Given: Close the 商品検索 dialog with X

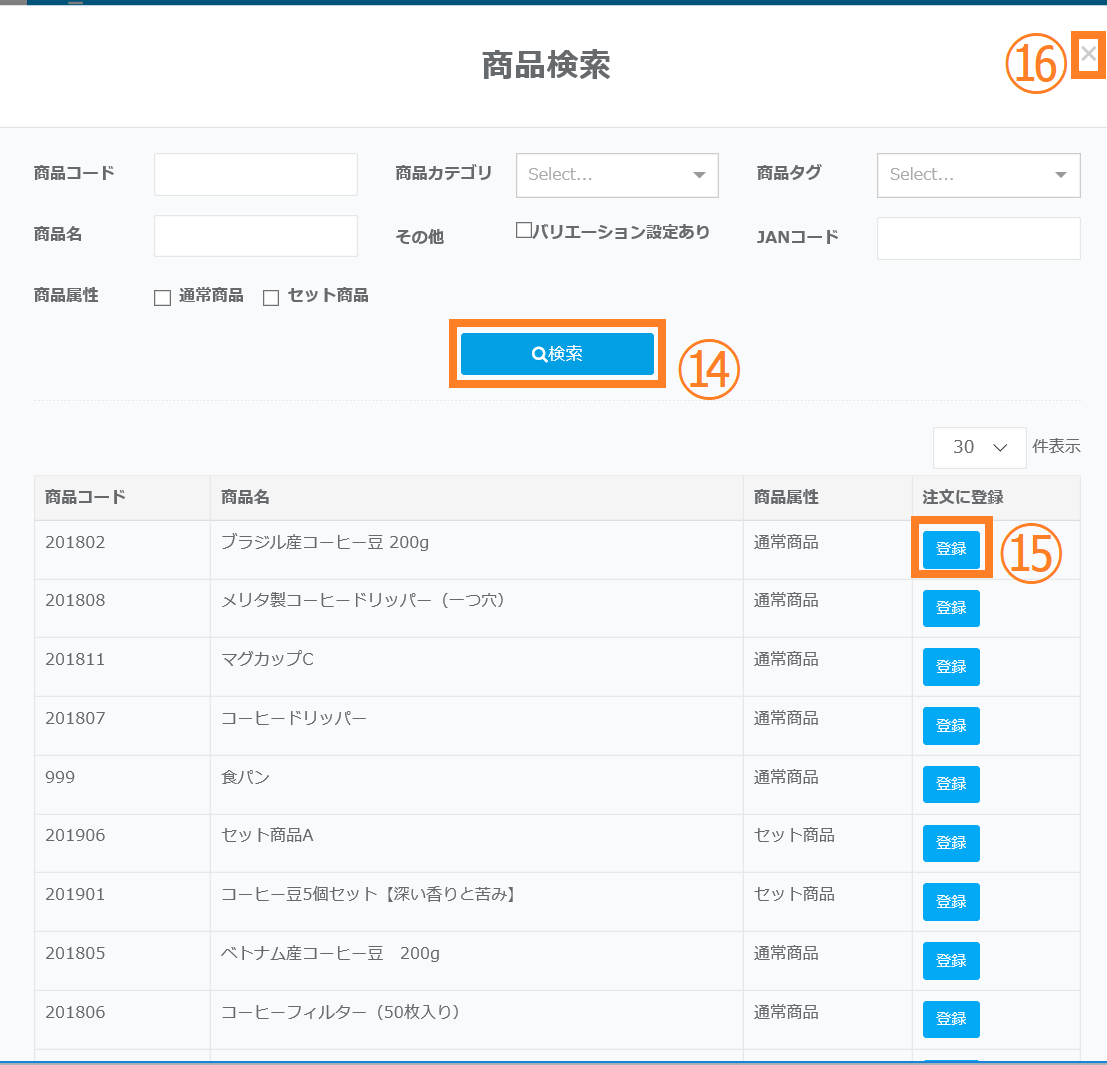Looking at the screenshot, I should (1088, 55).
